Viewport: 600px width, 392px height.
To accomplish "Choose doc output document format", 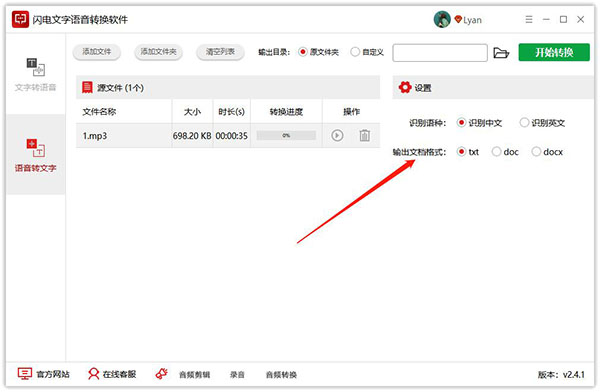I will coord(505,152).
